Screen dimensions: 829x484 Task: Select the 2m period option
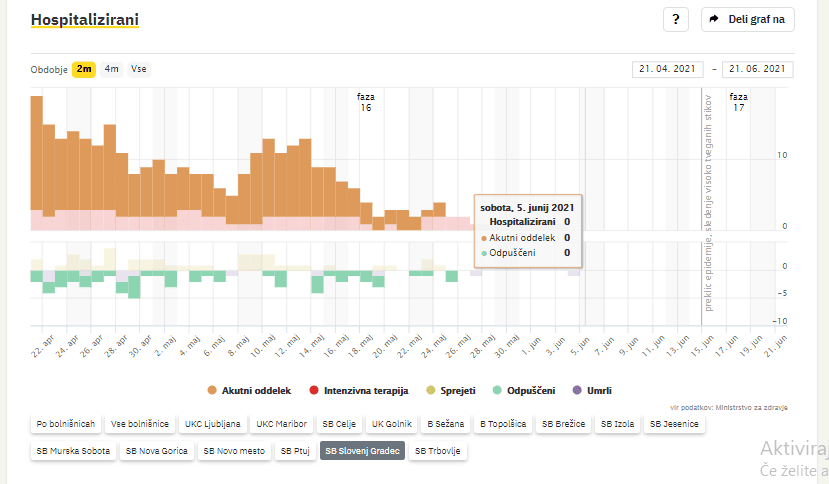84,69
